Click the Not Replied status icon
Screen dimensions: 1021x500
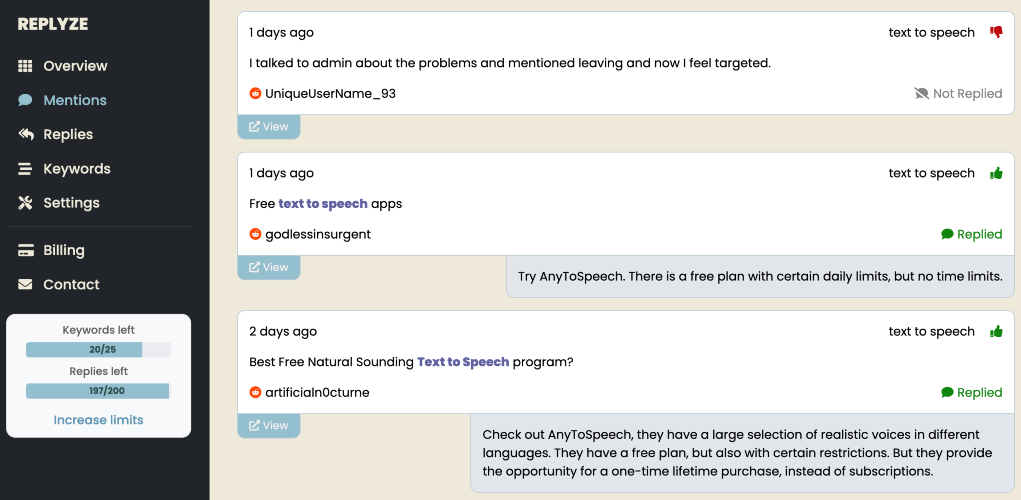point(921,93)
